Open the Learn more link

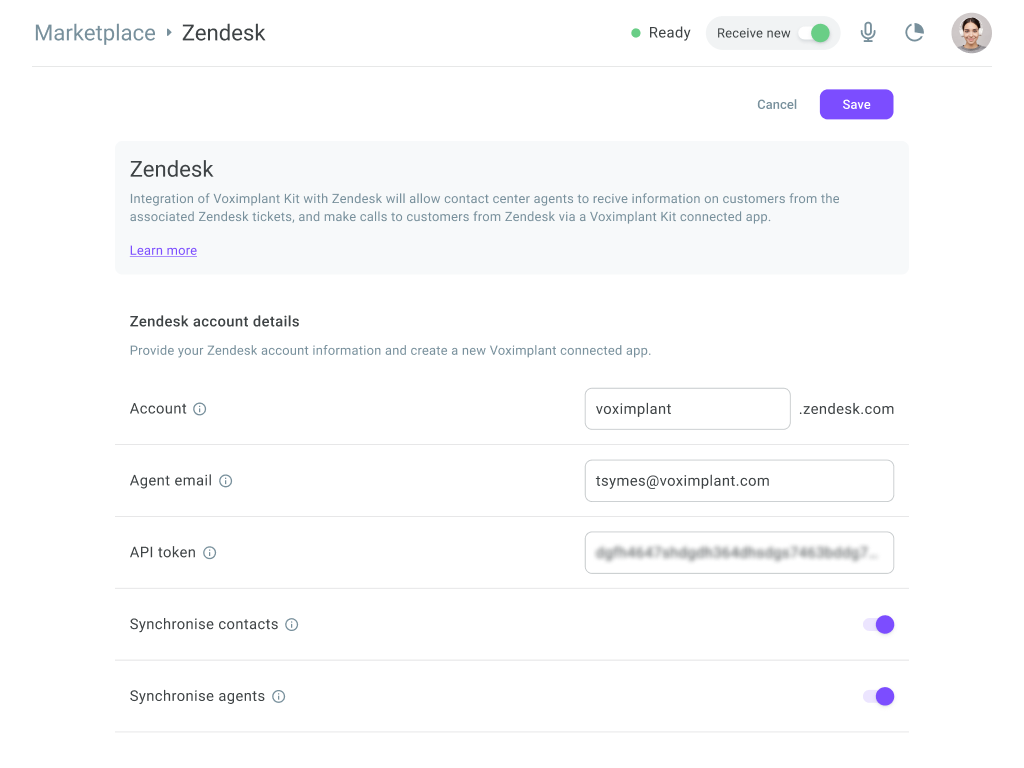tap(163, 251)
